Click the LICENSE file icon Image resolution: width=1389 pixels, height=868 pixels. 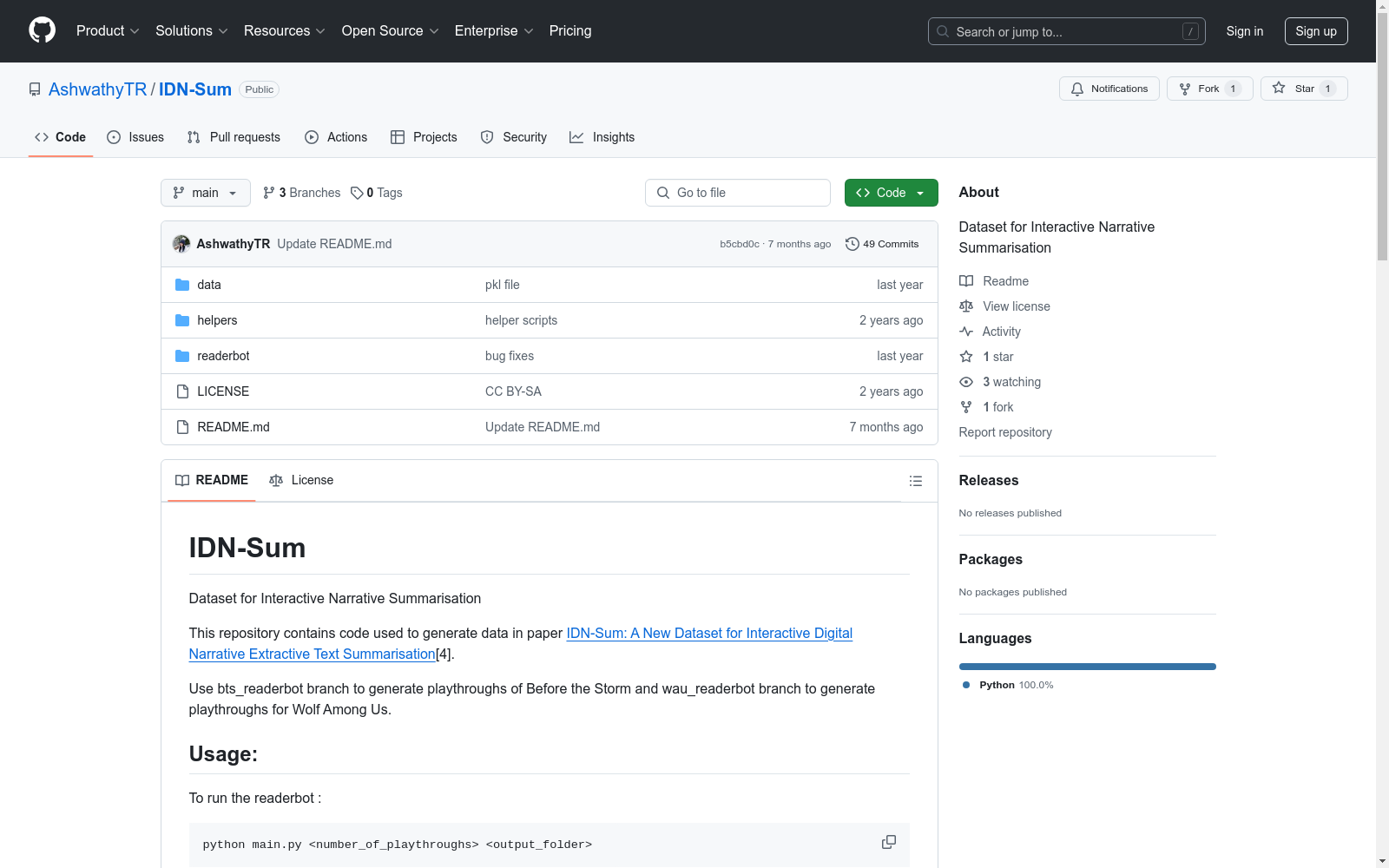click(x=182, y=391)
